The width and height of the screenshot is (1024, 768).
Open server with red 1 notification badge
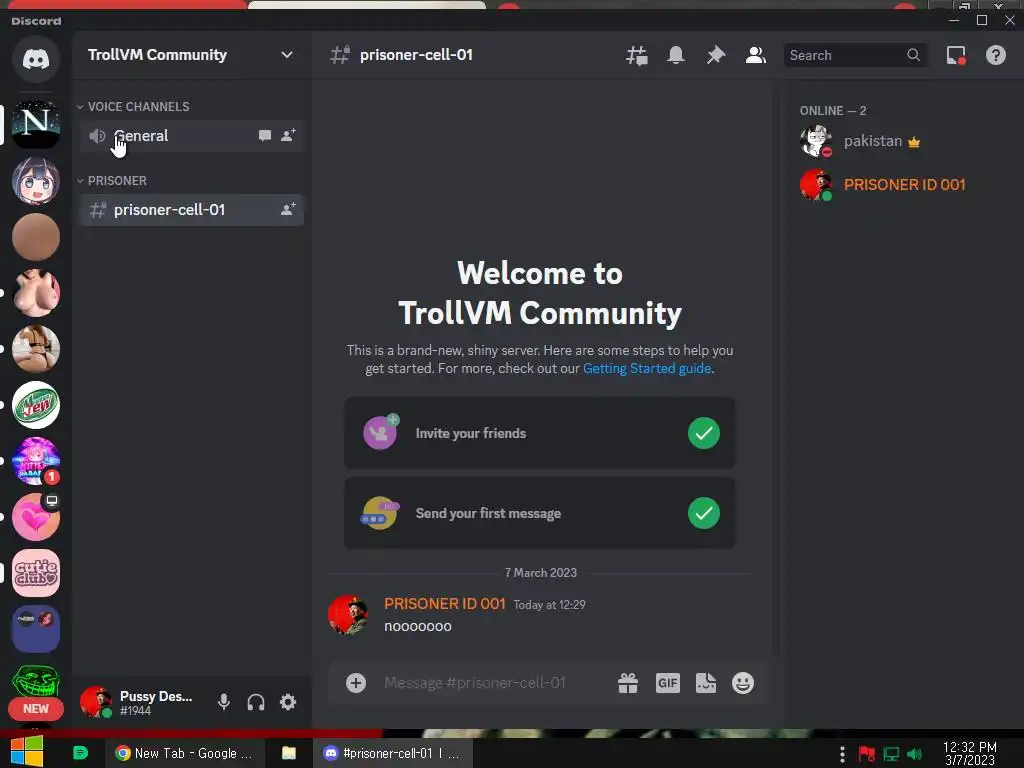click(x=36, y=461)
